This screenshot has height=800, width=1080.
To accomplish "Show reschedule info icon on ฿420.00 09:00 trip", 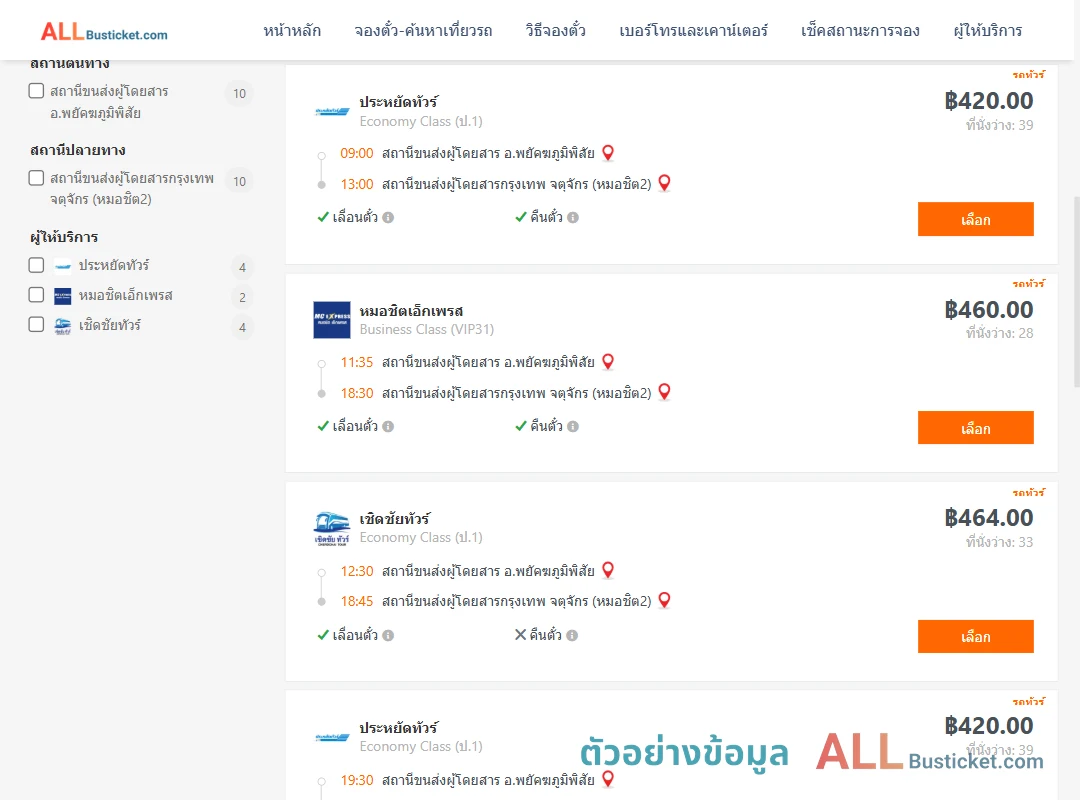I will point(388,218).
